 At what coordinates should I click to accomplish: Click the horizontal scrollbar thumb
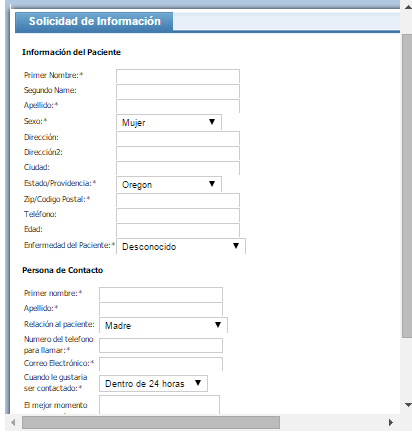(151, 423)
